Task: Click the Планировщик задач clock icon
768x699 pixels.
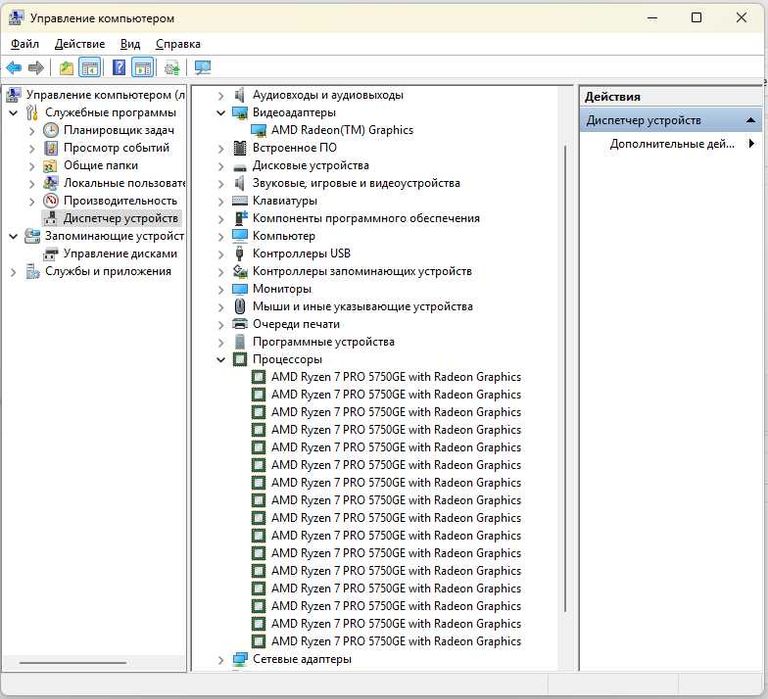Action: 51,130
